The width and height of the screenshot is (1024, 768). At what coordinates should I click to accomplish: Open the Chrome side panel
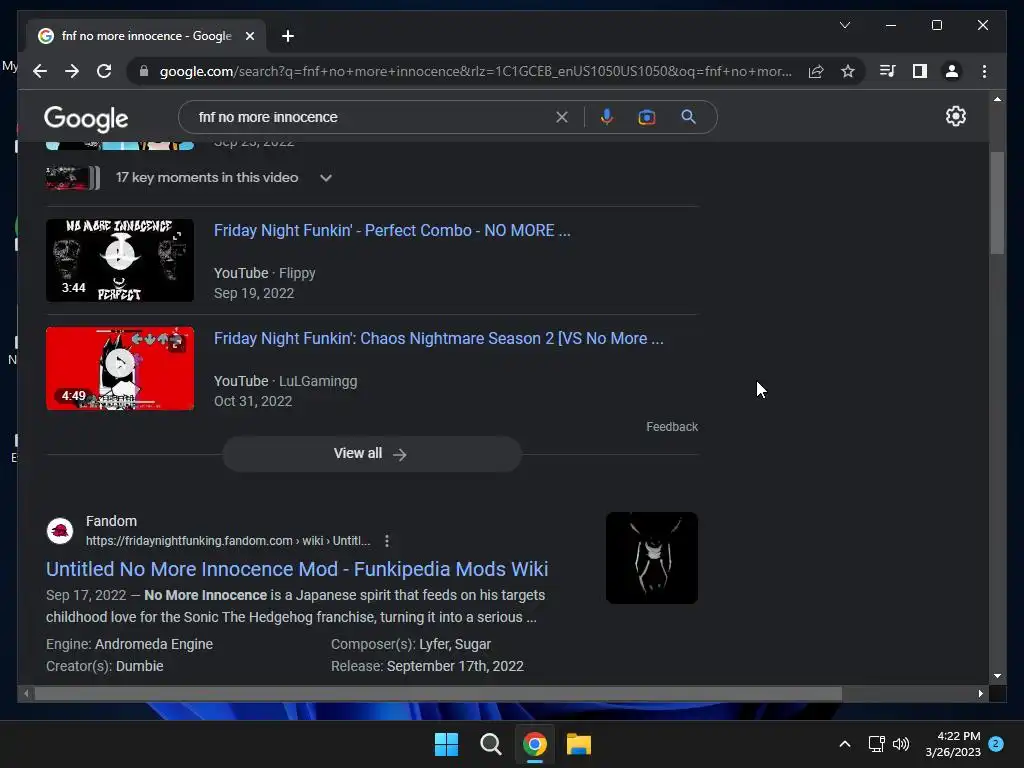(x=920, y=71)
